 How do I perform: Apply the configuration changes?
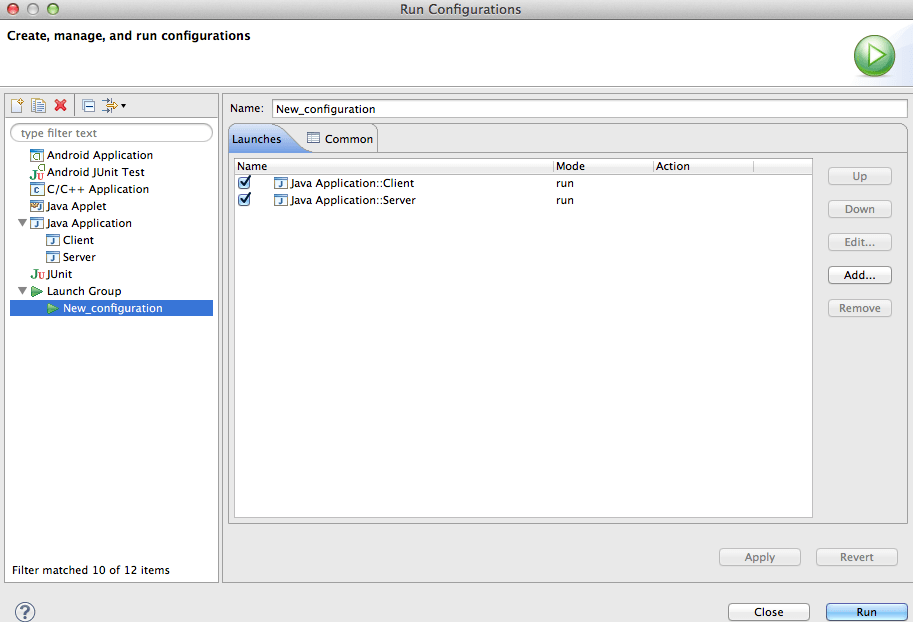pyautogui.click(x=759, y=557)
